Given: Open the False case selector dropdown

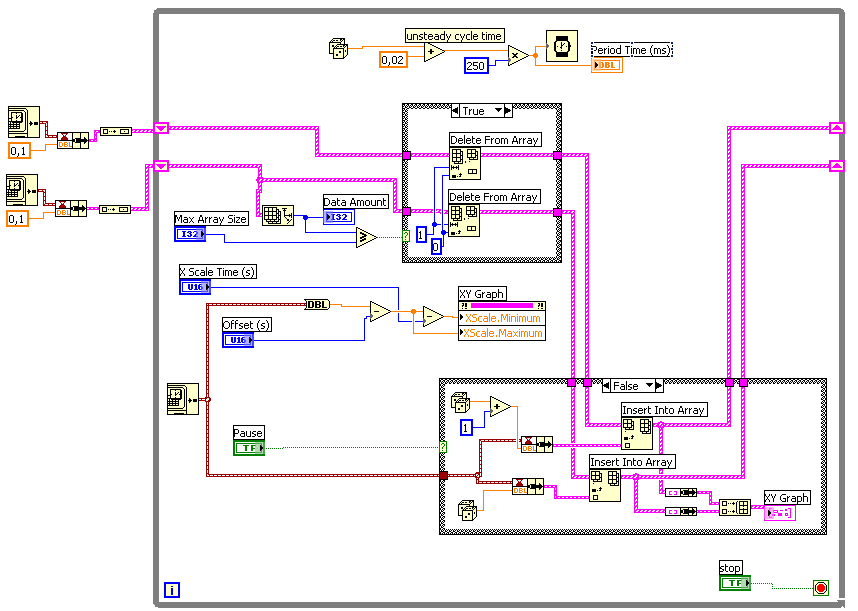Looking at the screenshot, I should (650, 386).
